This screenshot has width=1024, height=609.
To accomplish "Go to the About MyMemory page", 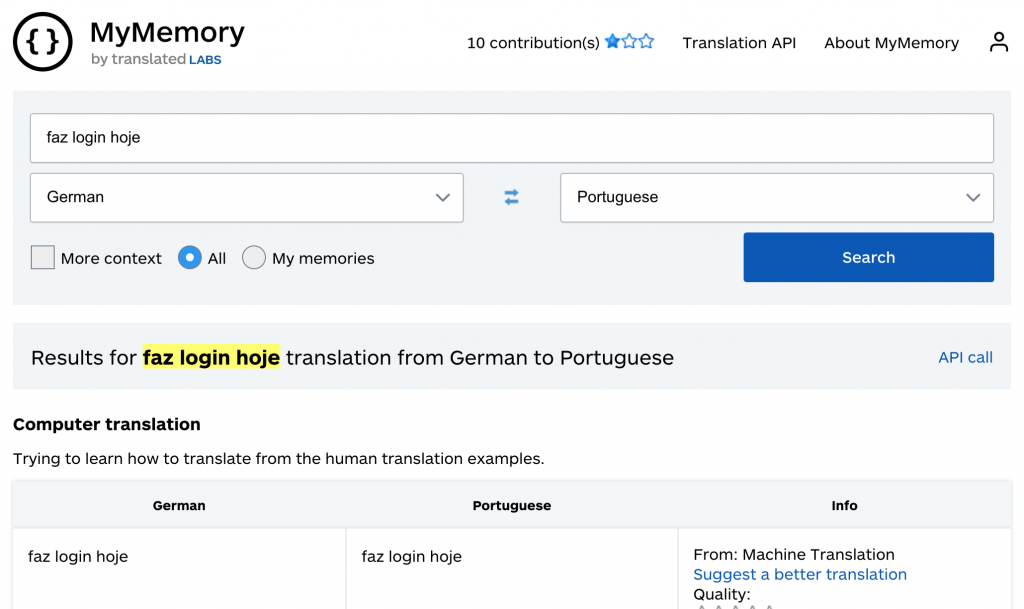I will [x=891, y=43].
